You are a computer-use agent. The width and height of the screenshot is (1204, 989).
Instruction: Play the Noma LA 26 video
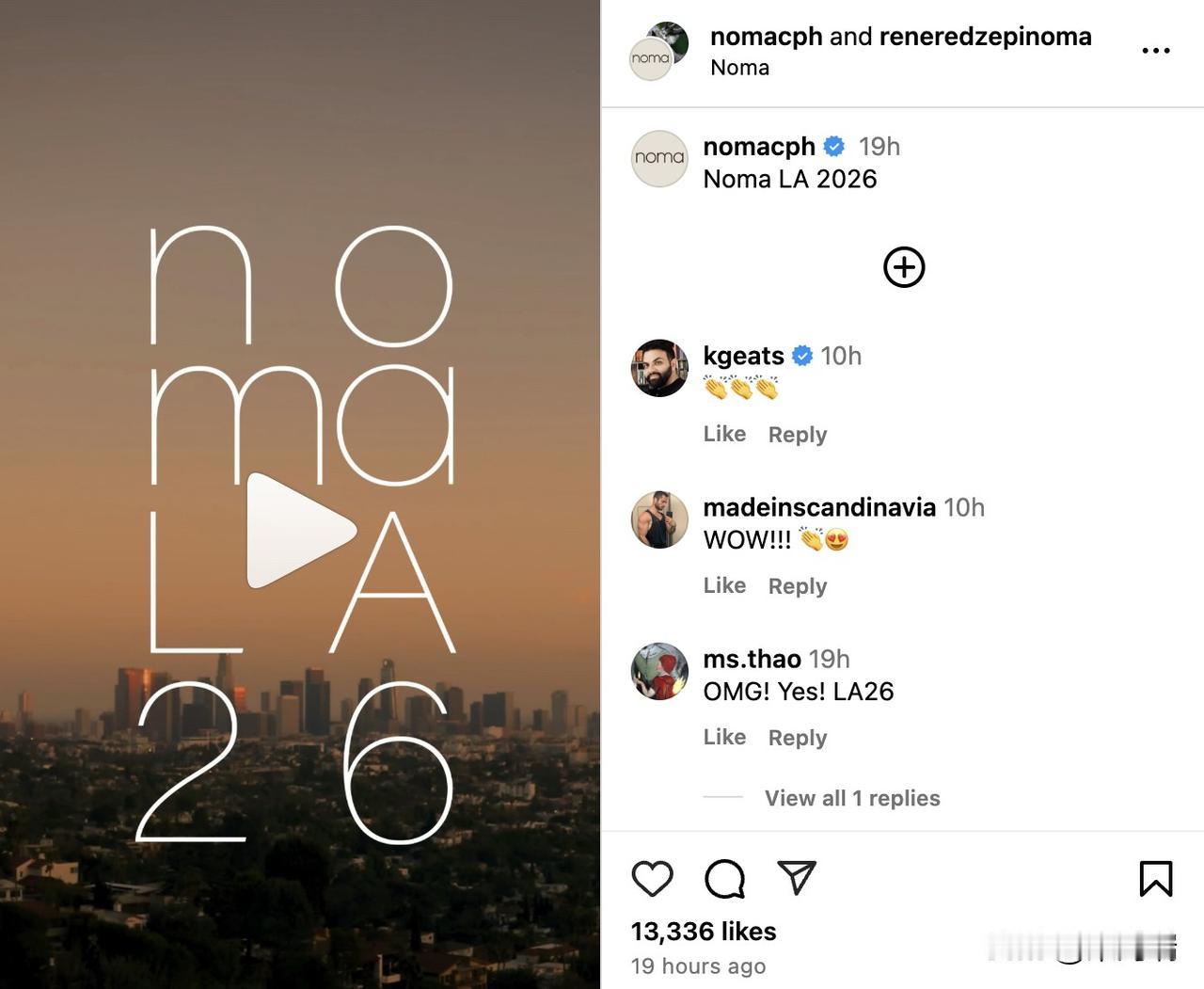[301, 531]
